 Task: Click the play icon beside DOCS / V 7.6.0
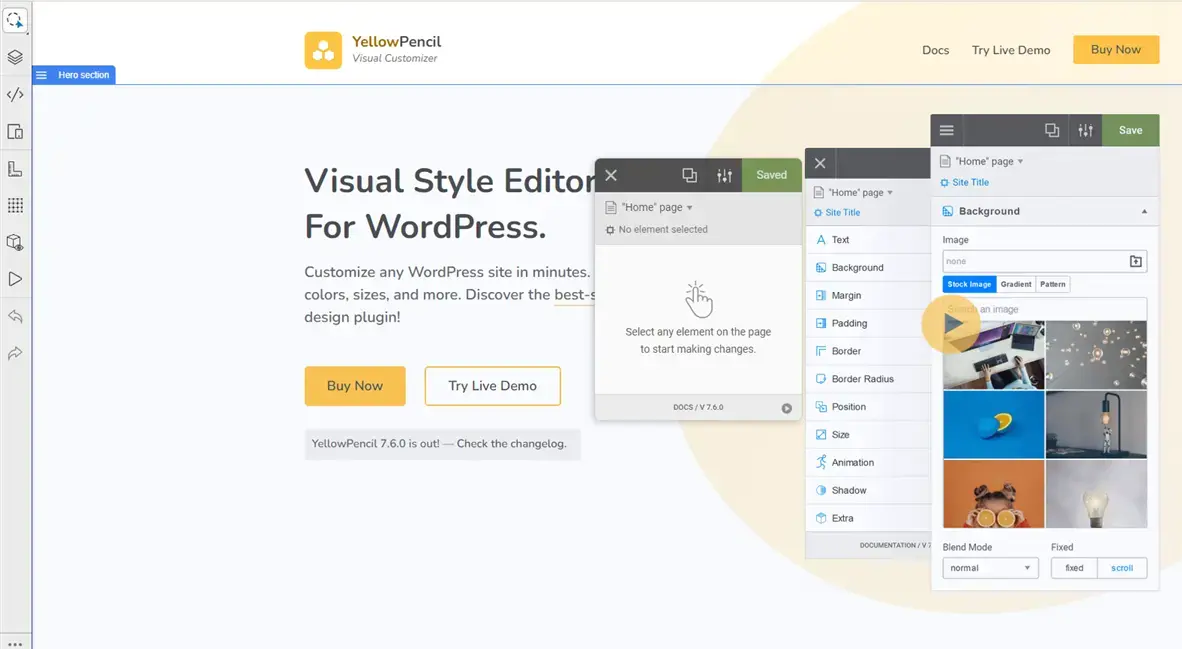coord(786,408)
